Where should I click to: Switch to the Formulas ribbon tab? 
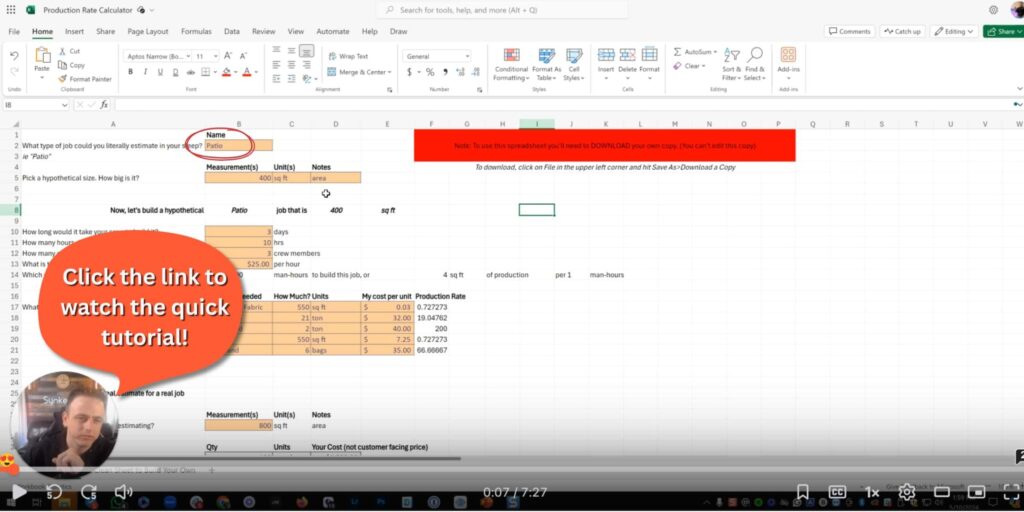[196, 31]
